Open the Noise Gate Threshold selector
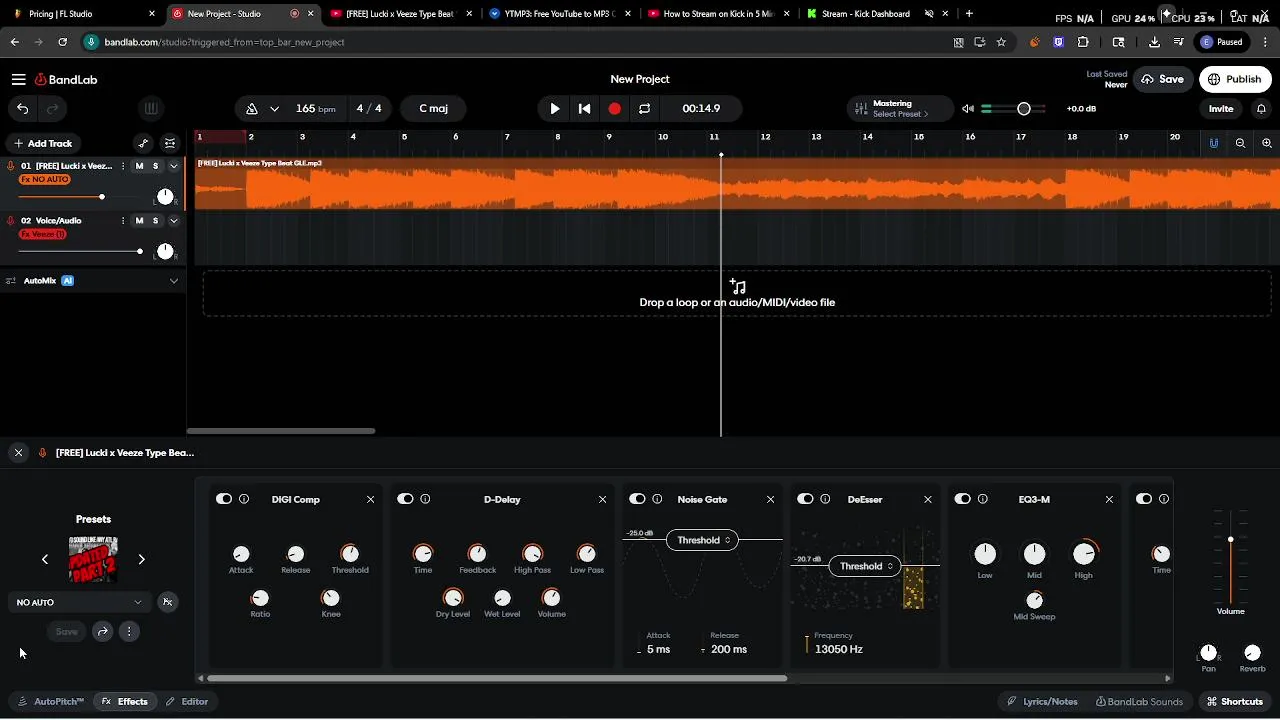The height and width of the screenshot is (720, 1280). [702, 540]
